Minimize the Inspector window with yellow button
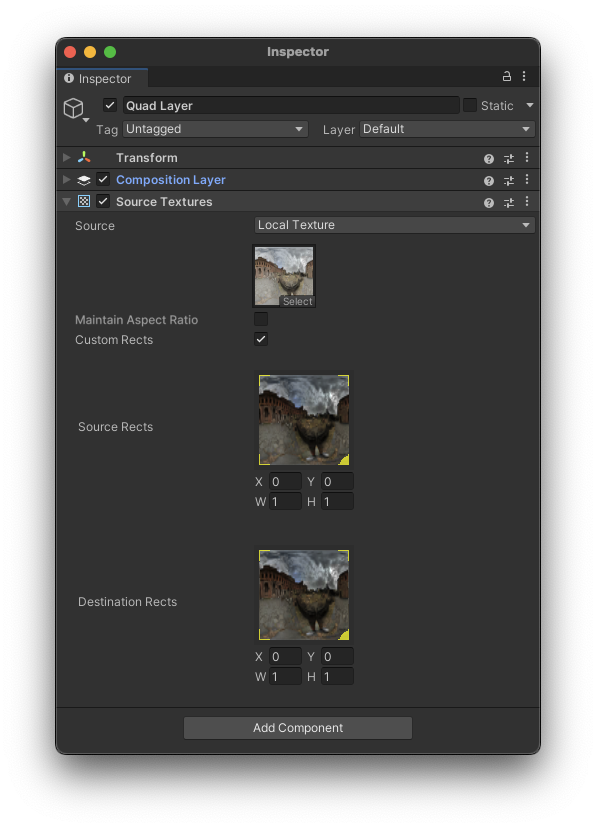The width and height of the screenshot is (596, 828). pyautogui.click(x=90, y=52)
